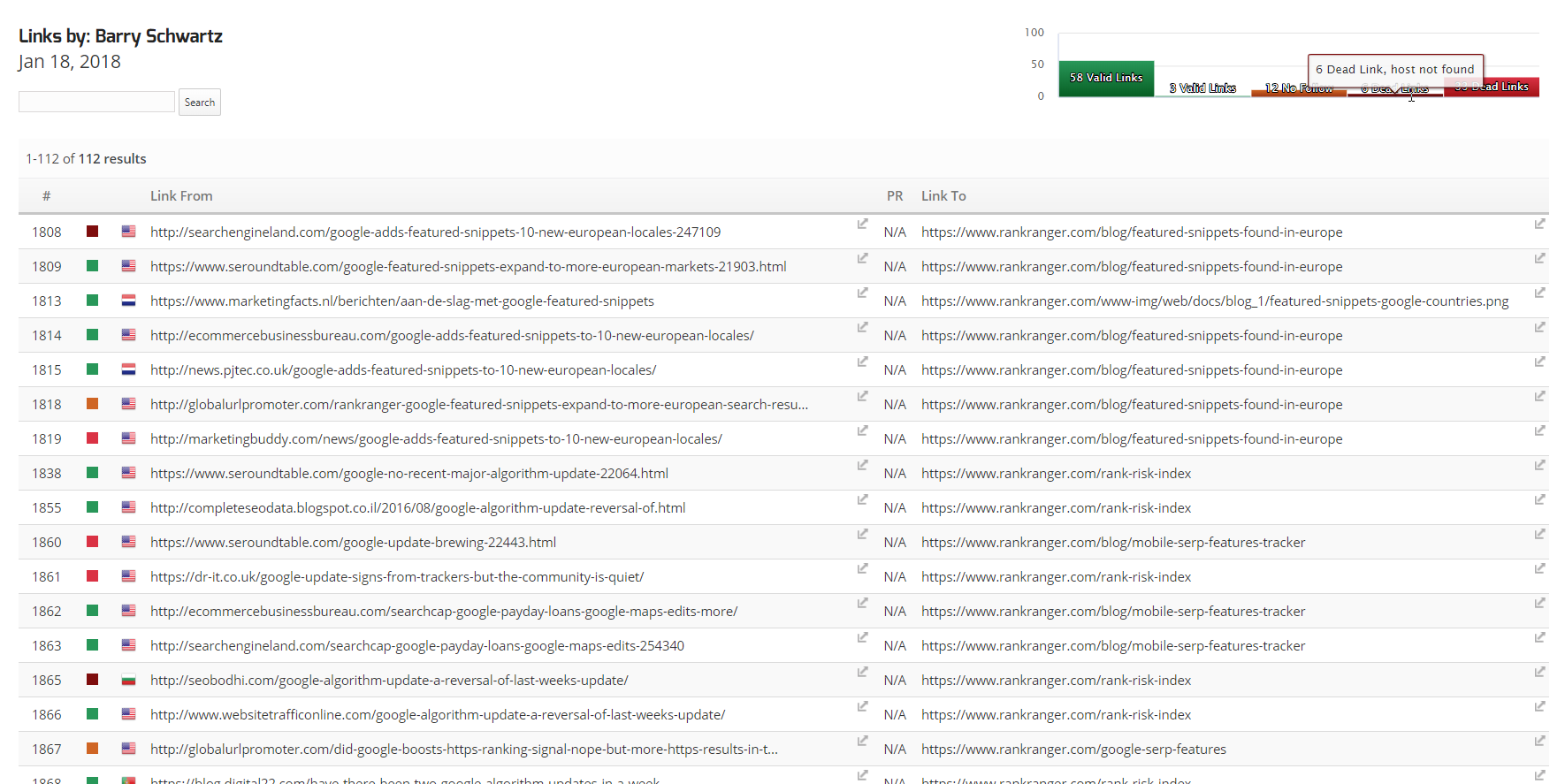Viewport: 1565px width, 784px height.
Task: Click external icon beside marketingfacts.nl Link From URL
Action: coord(862,293)
